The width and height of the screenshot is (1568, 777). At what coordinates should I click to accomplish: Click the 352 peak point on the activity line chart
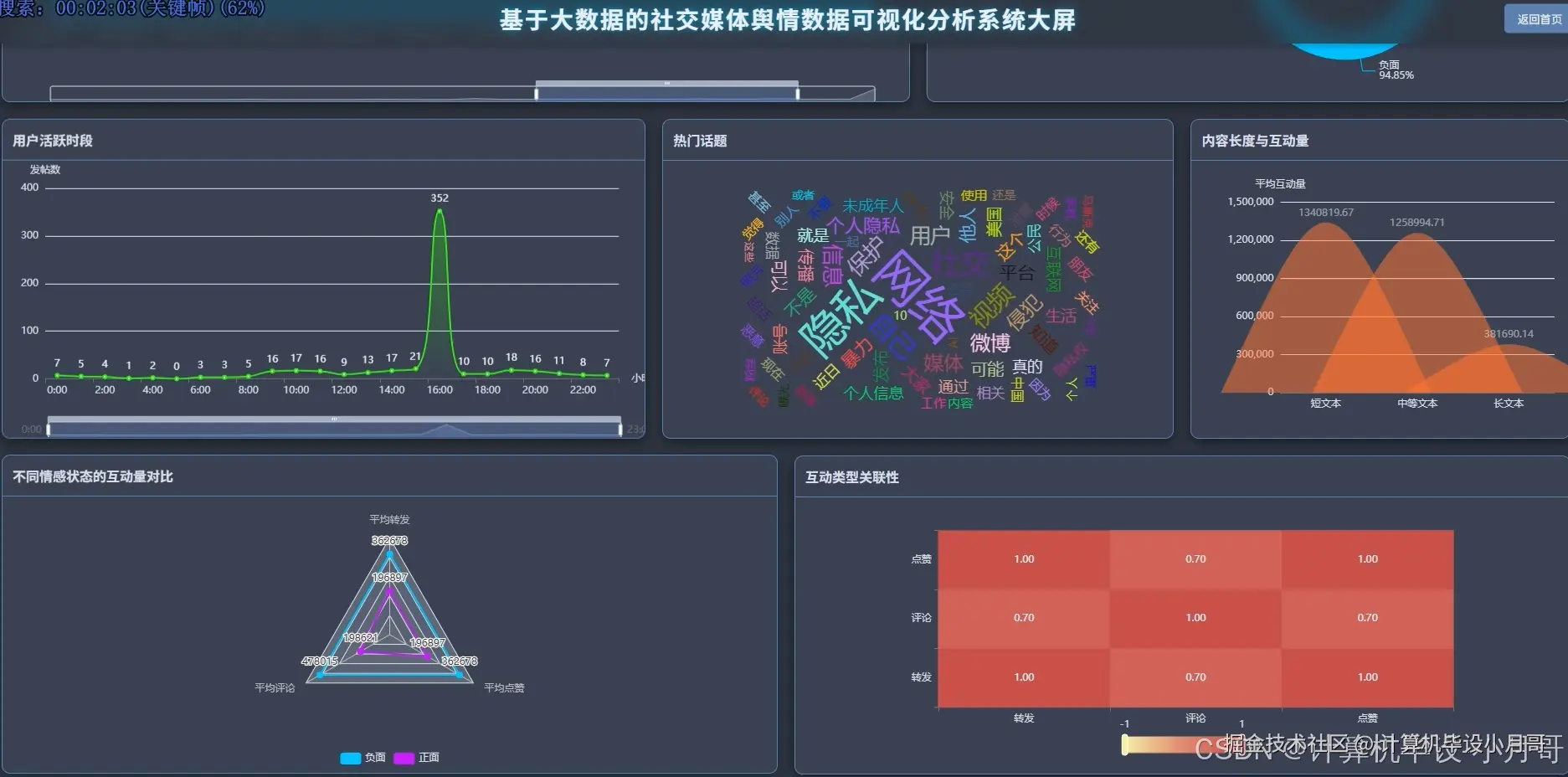(x=440, y=212)
